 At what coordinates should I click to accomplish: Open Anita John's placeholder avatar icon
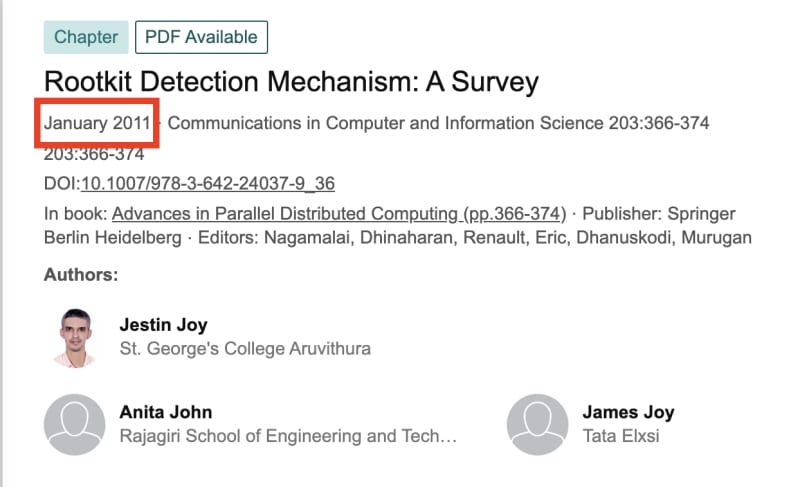[x=74, y=424]
